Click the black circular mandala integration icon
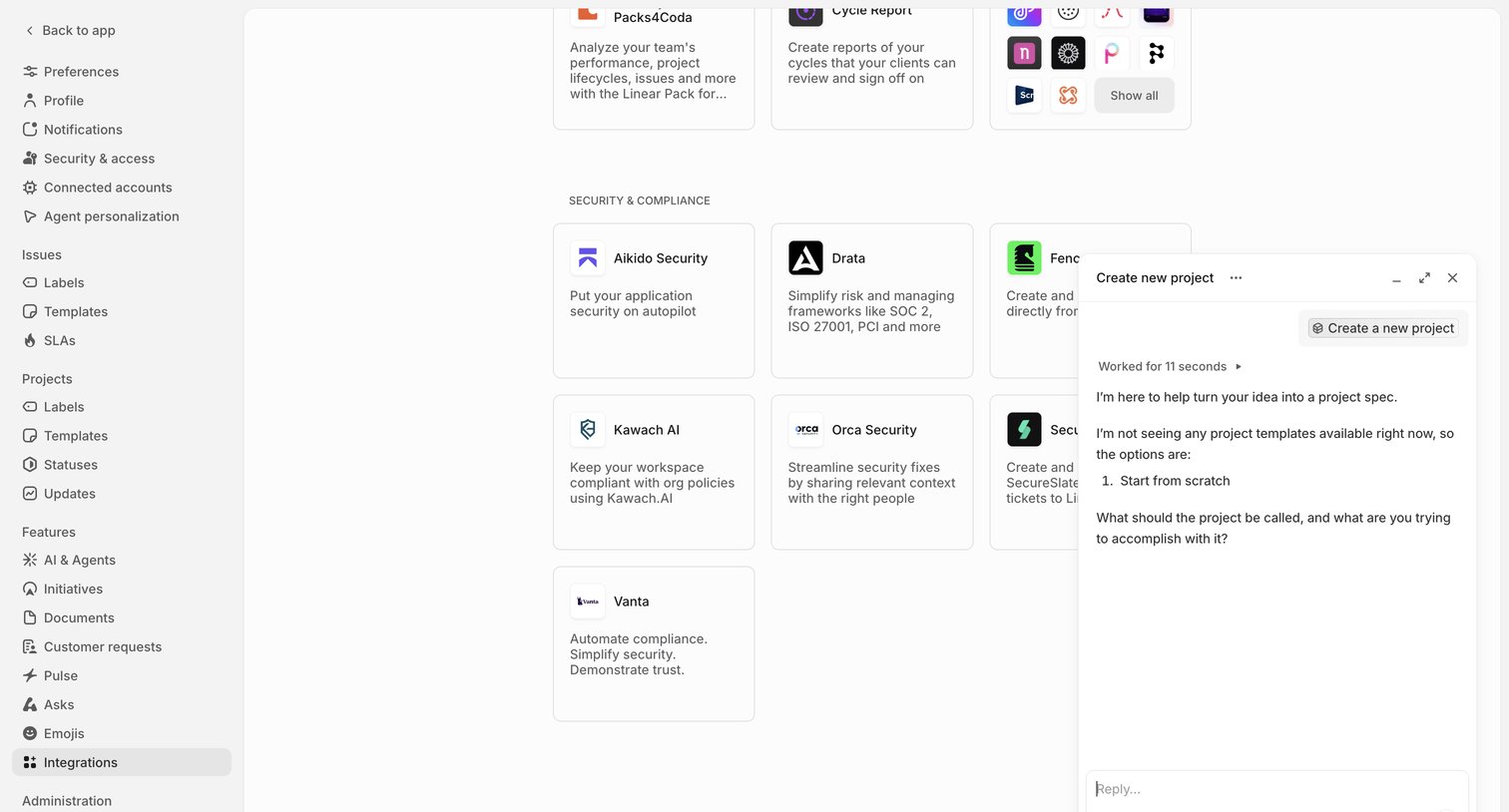 coord(1068,54)
